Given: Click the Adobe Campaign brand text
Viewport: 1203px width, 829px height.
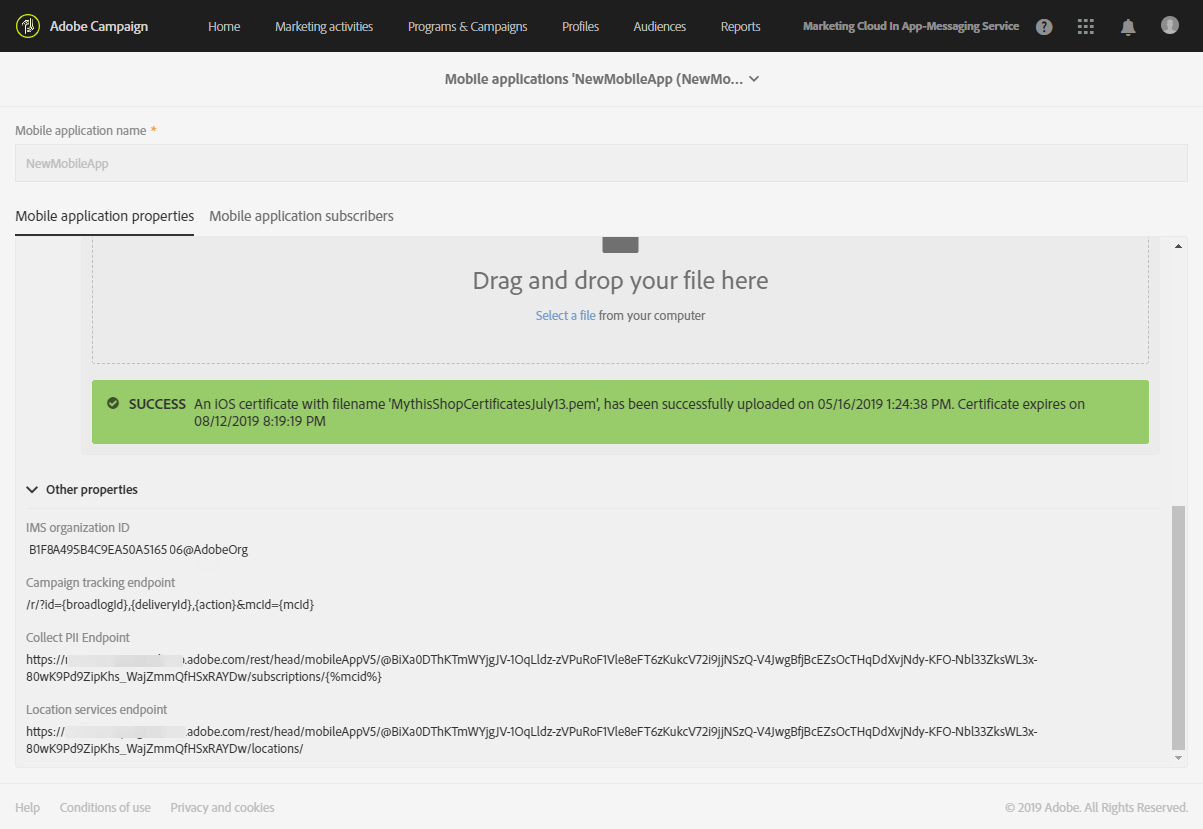Looking at the screenshot, I should click(x=99, y=26).
